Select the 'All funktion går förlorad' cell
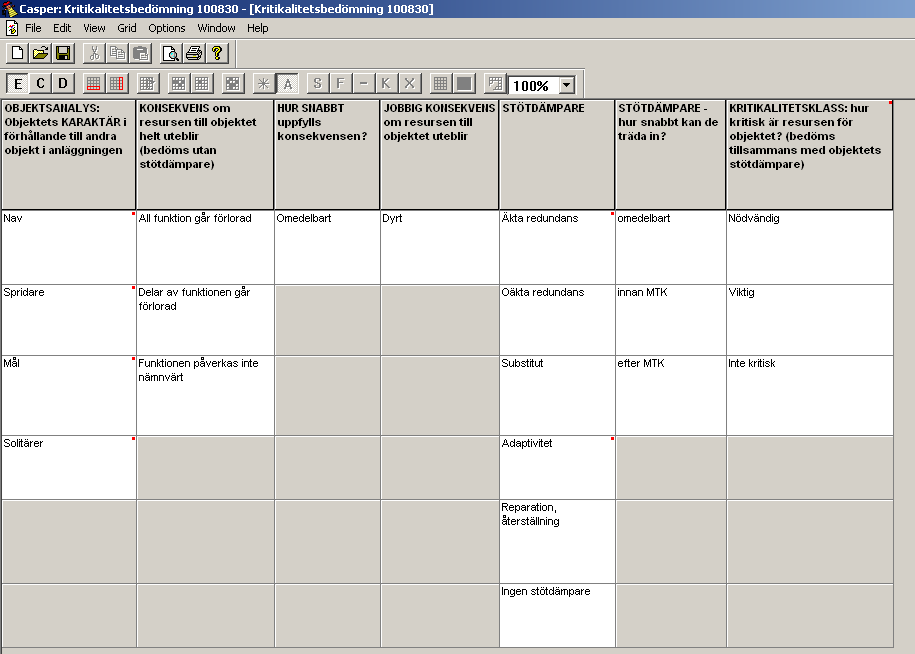Image resolution: width=915 pixels, height=654 pixels. coord(205,247)
